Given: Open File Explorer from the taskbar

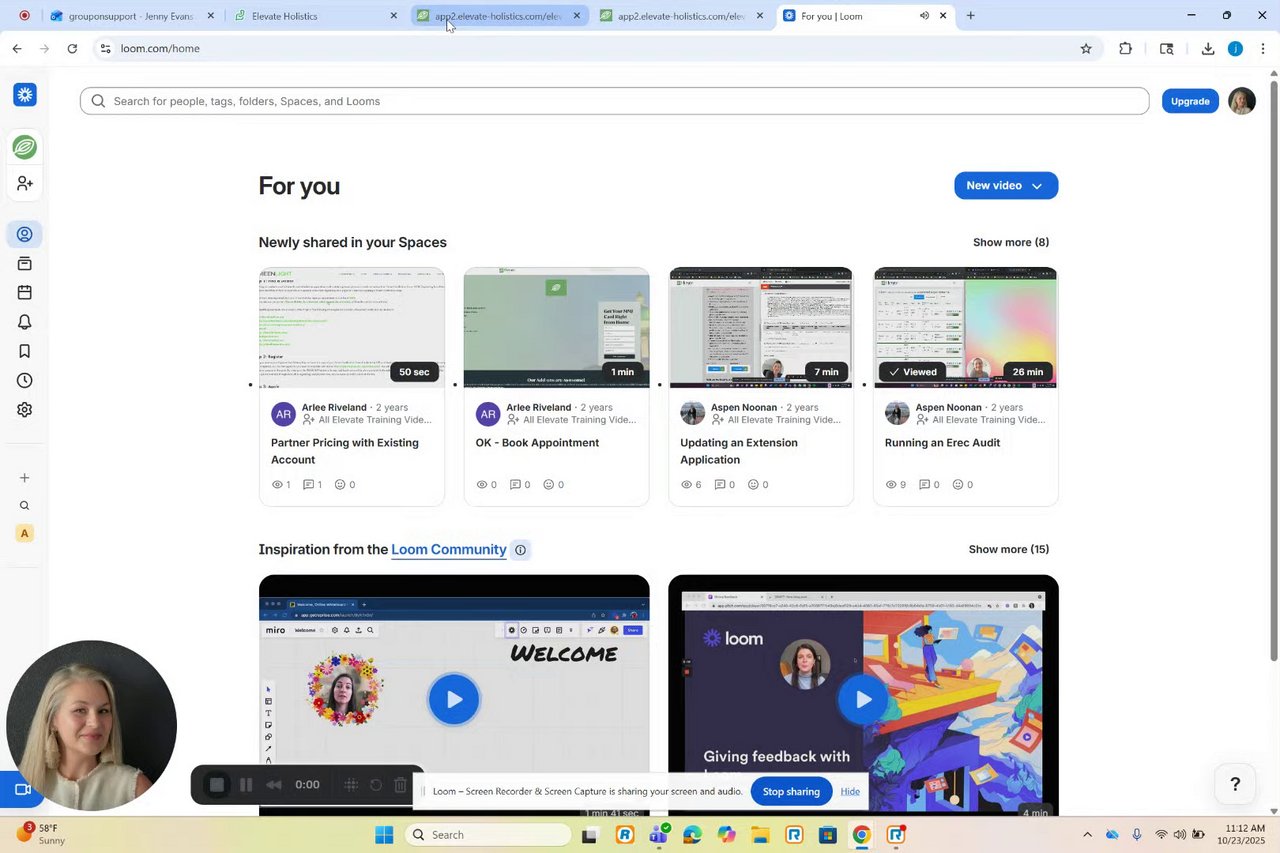Looking at the screenshot, I should point(760,835).
